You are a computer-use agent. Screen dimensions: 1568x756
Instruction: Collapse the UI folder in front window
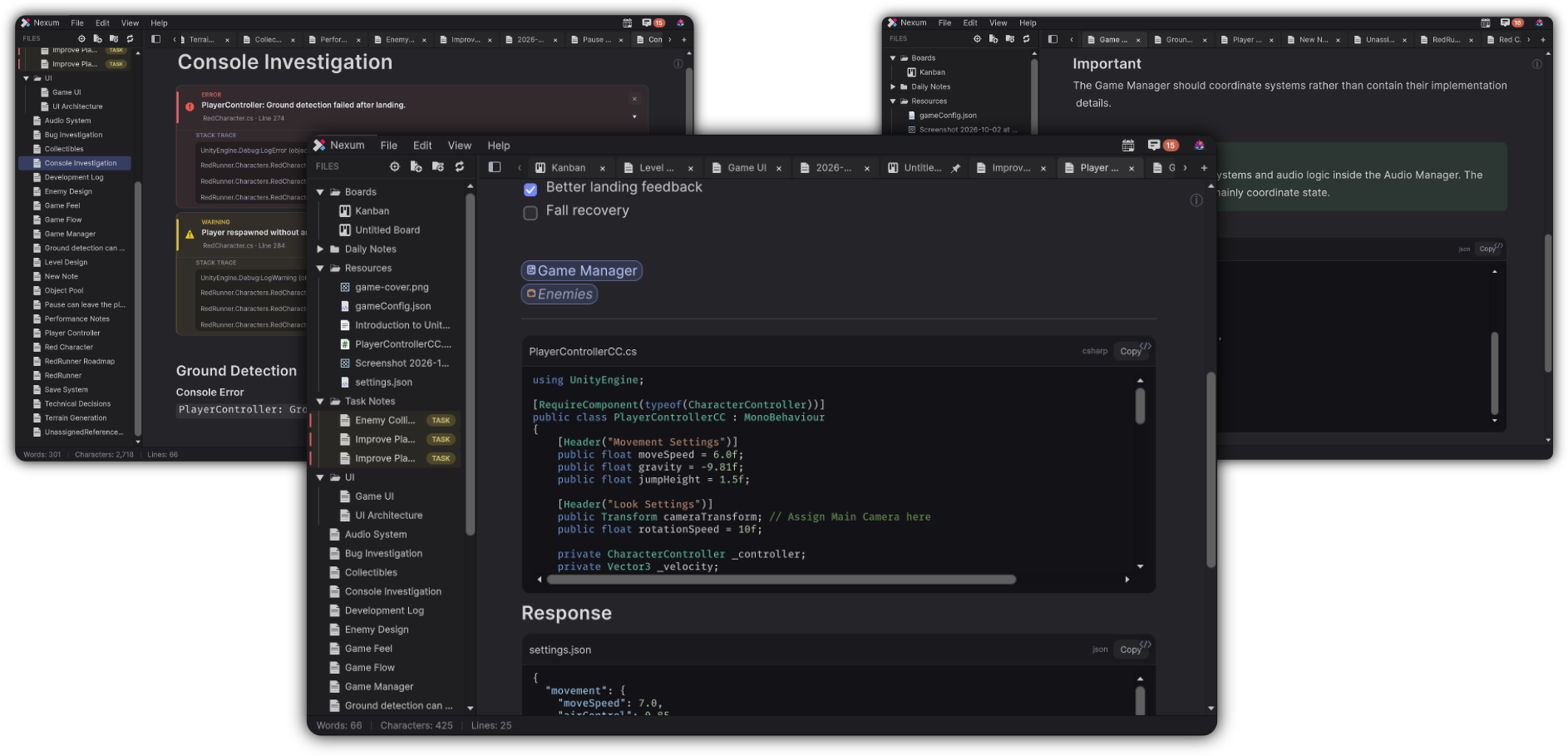(x=320, y=478)
